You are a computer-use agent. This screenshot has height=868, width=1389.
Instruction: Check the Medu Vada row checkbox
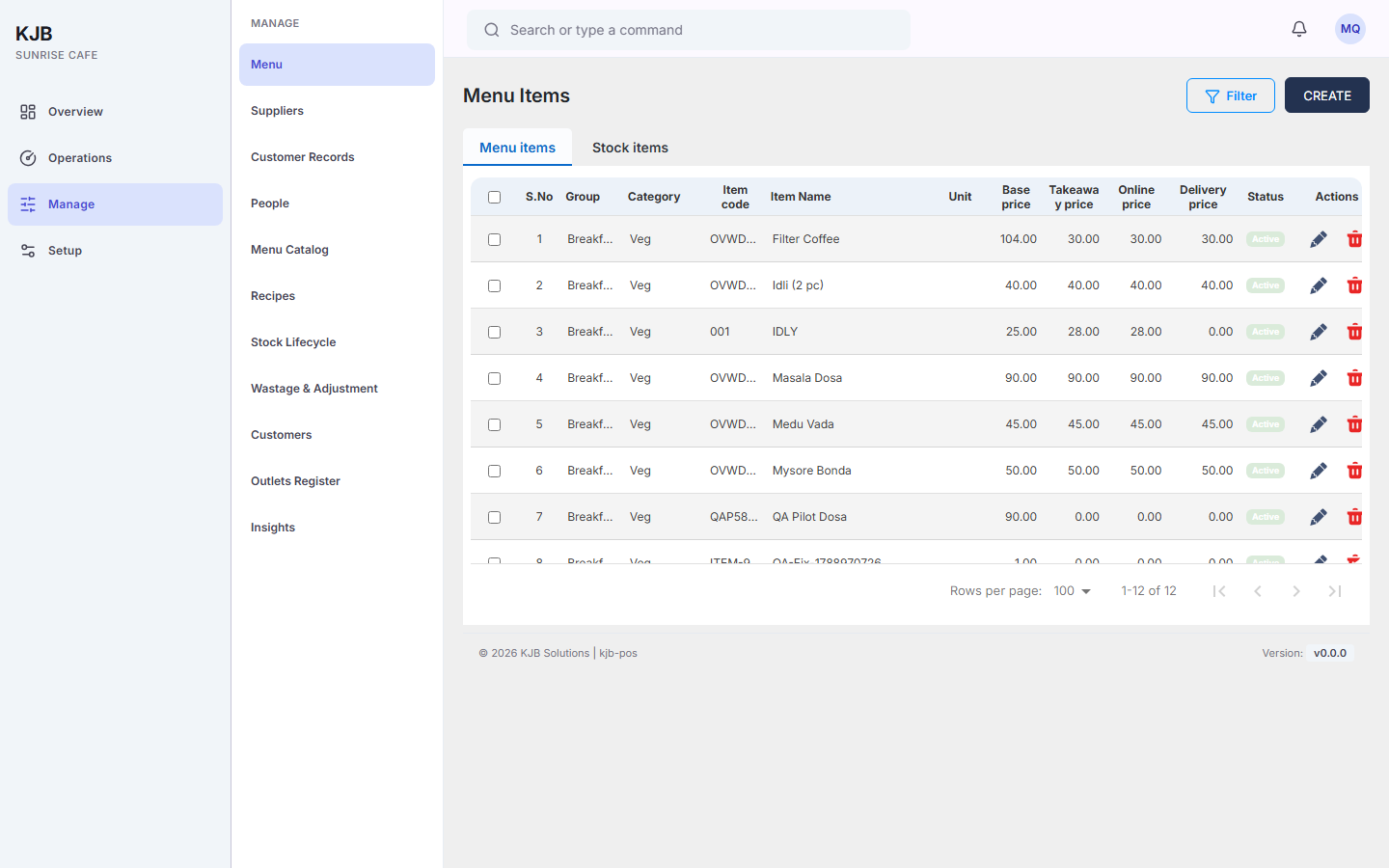click(x=494, y=424)
